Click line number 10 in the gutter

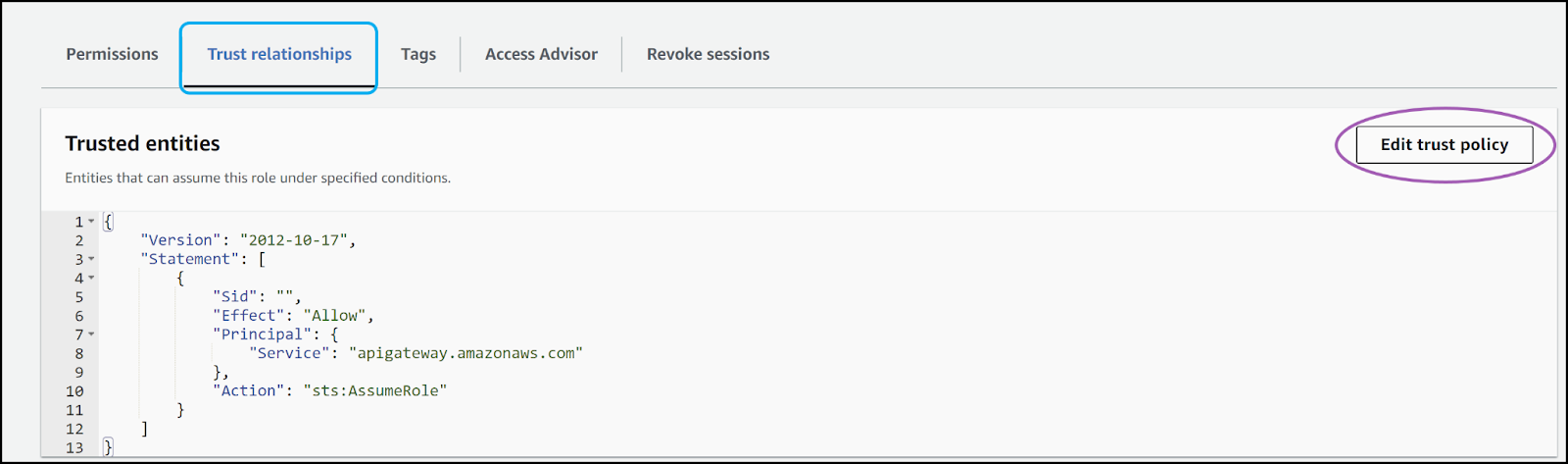point(75,391)
